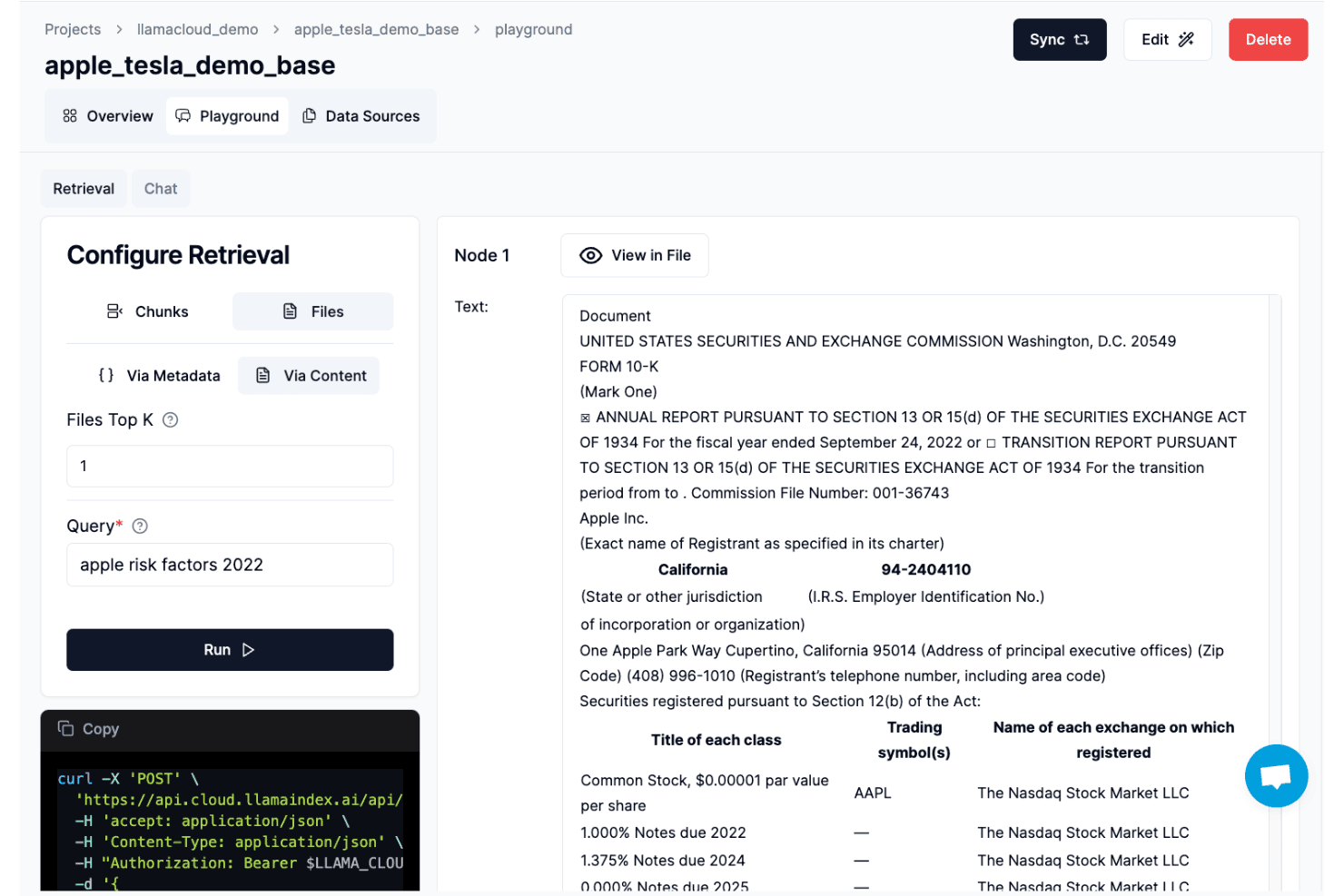Viewport: 1344px width, 896px height.
Task: Click the Query help icon
Action: point(140,527)
